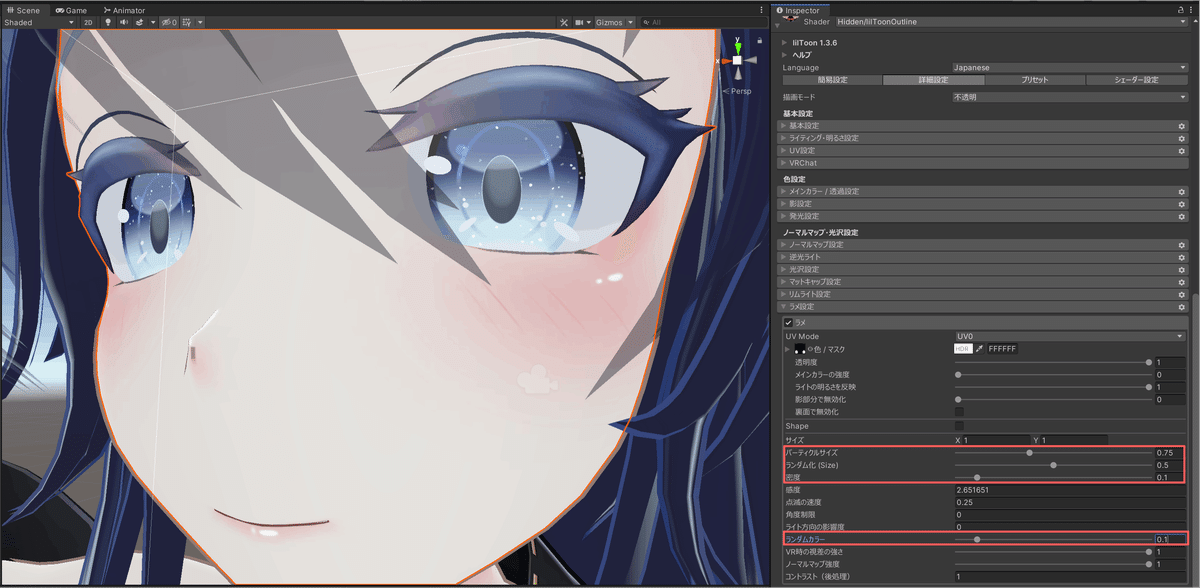
Task: Open Shader Hidden/lilToonOutline dropdown
Action: pyautogui.click(x=1010, y=22)
